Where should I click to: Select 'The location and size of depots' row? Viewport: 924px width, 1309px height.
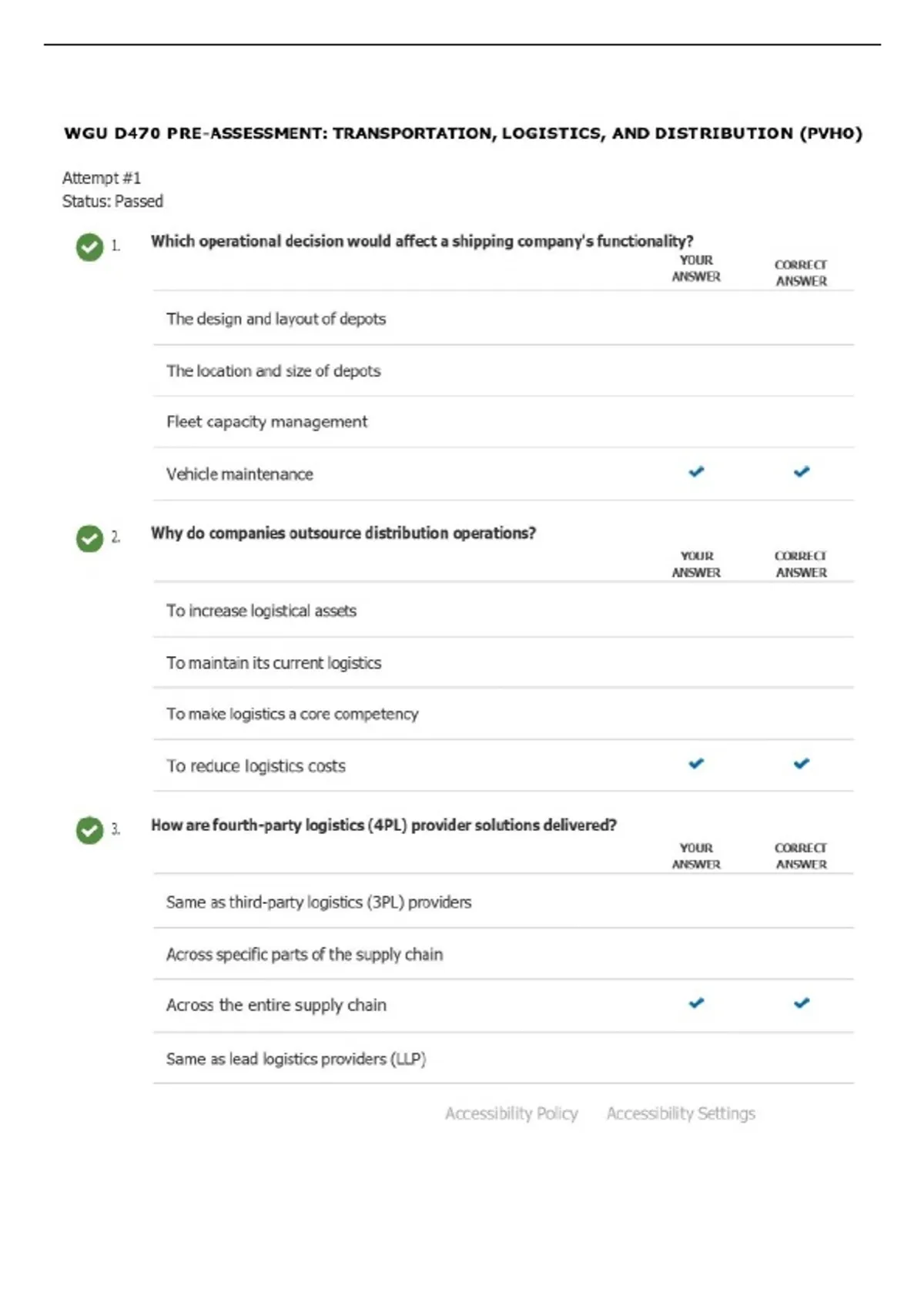504,371
